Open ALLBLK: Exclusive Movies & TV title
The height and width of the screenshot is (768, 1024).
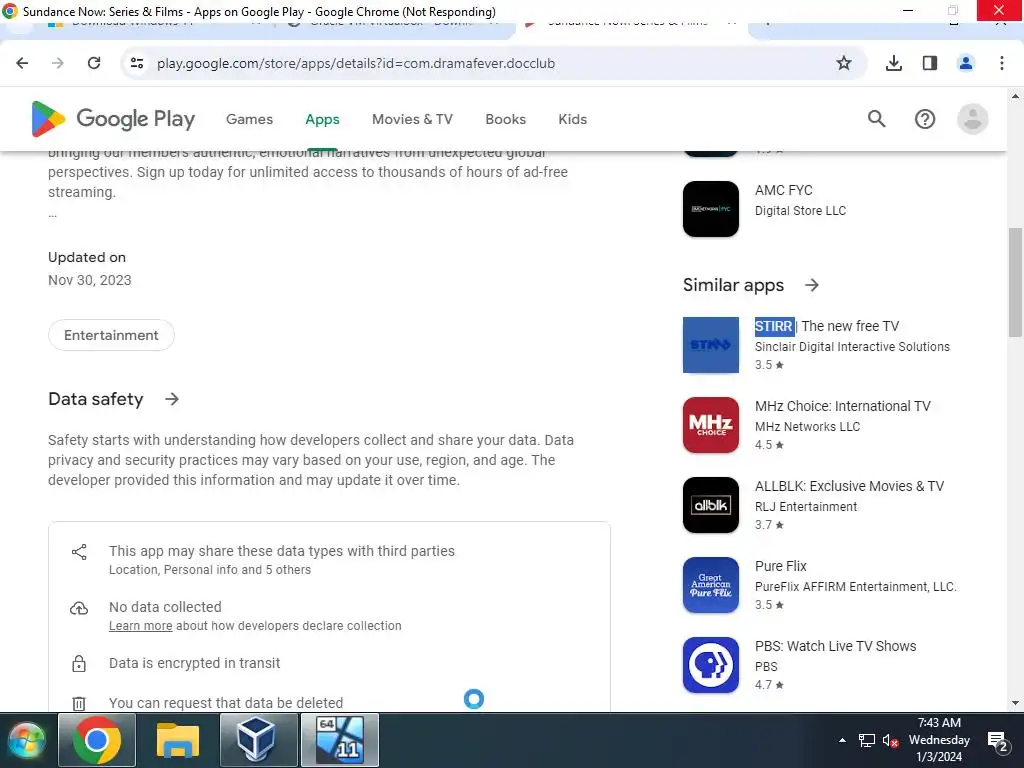850,486
